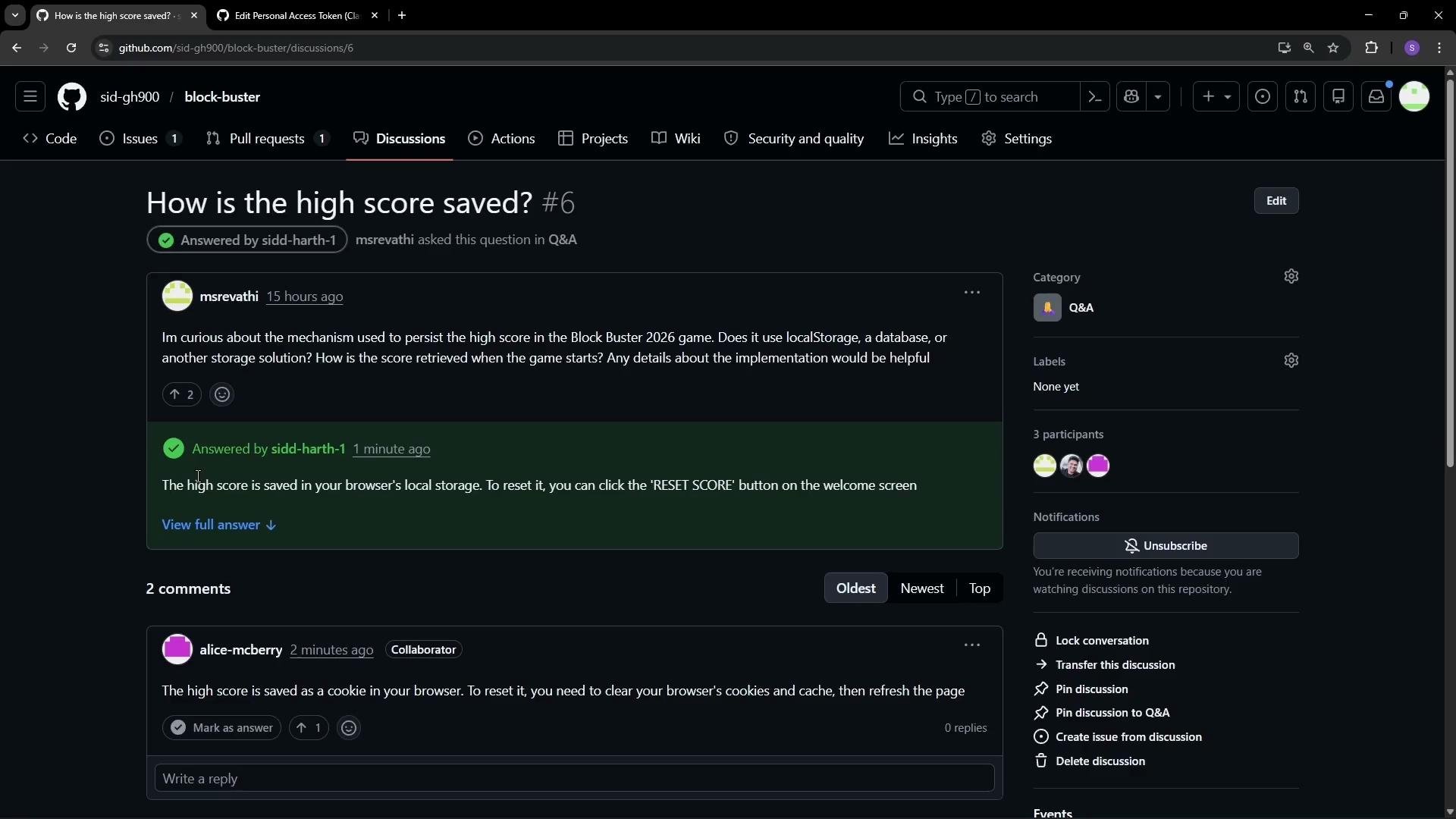Screen dimensions: 1456x819
Task: Open your pull requests icon in header
Action: [1301, 97]
